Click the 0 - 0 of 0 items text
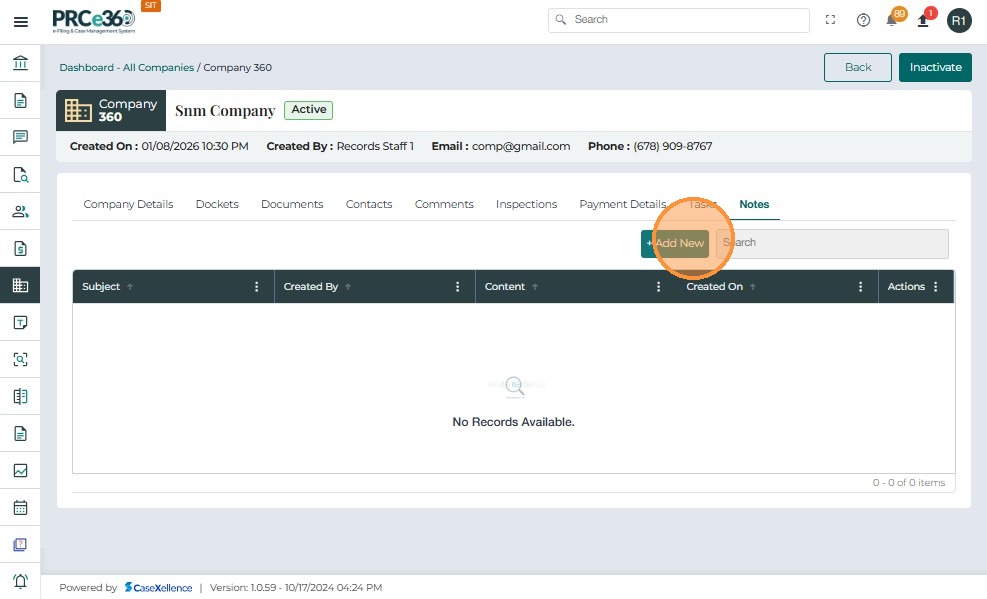The width and height of the screenshot is (987, 599). click(909, 483)
